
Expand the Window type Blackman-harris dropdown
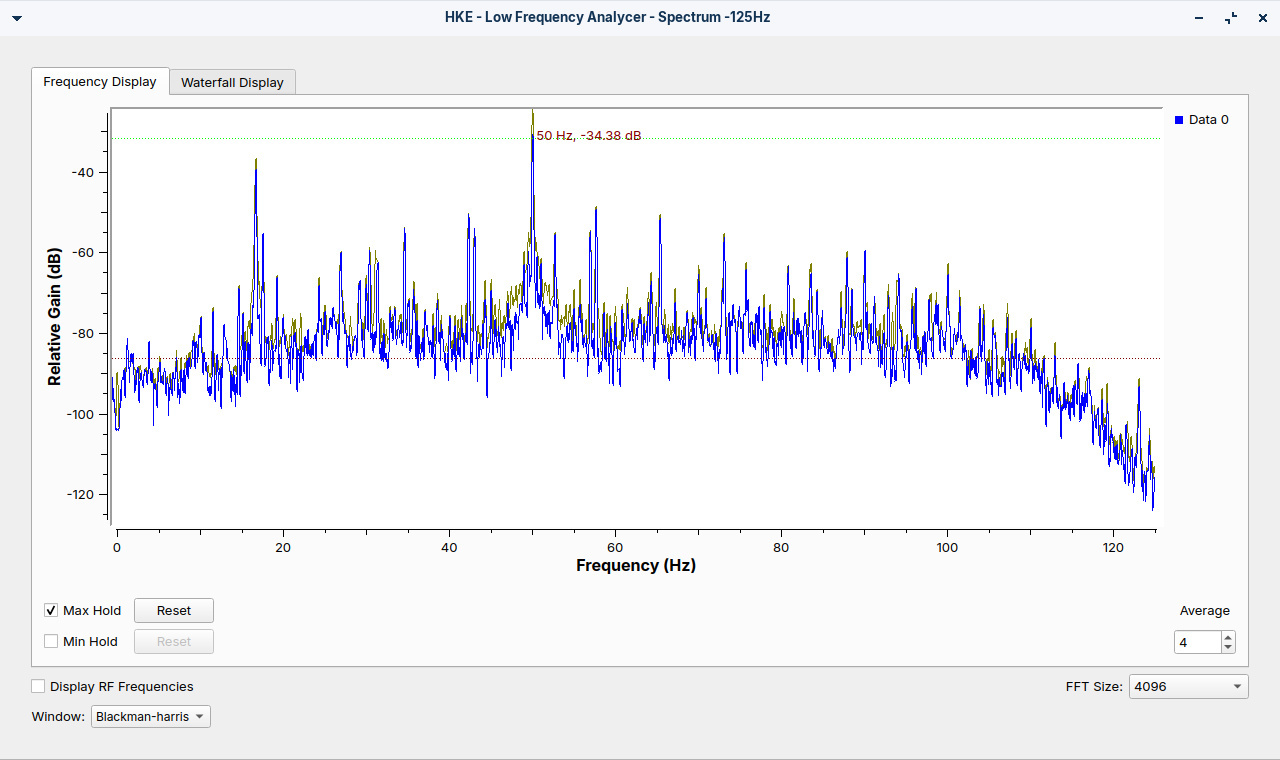(x=150, y=717)
